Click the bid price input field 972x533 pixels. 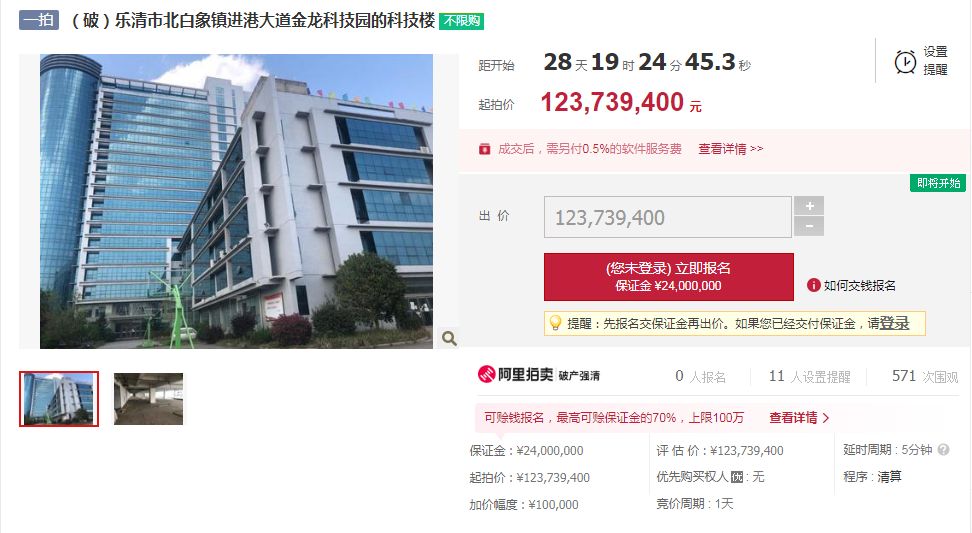click(668, 217)
